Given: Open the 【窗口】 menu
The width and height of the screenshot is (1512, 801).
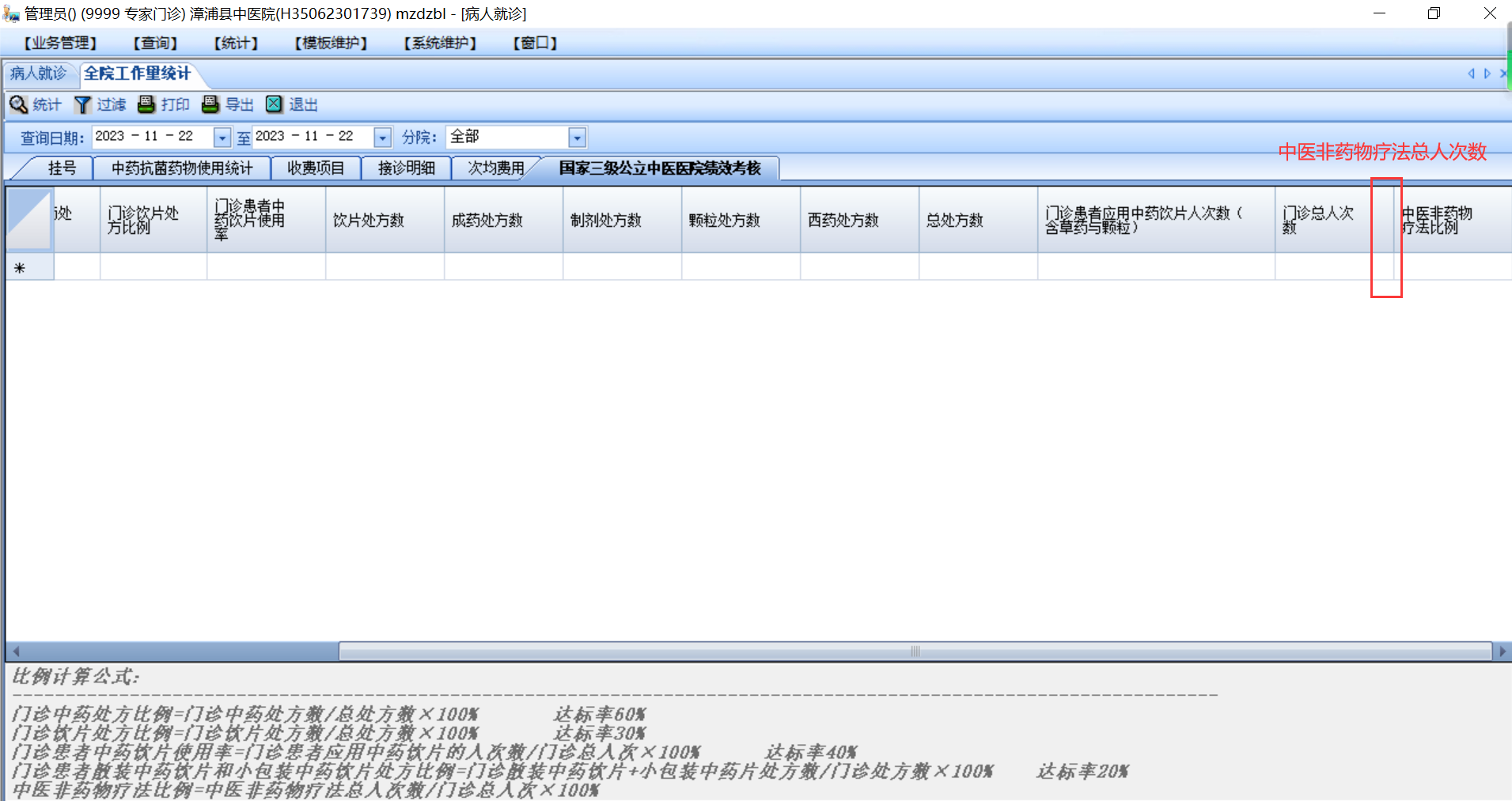Looking at the screenshot, I should pyautogui.click(x=536, y=43).
